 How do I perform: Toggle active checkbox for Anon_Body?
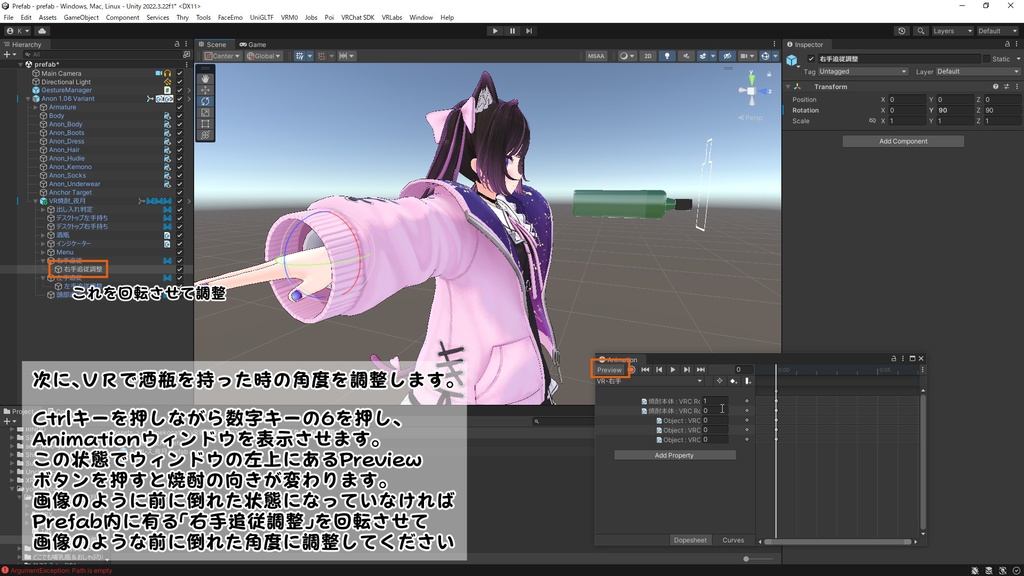coord(180,124)
